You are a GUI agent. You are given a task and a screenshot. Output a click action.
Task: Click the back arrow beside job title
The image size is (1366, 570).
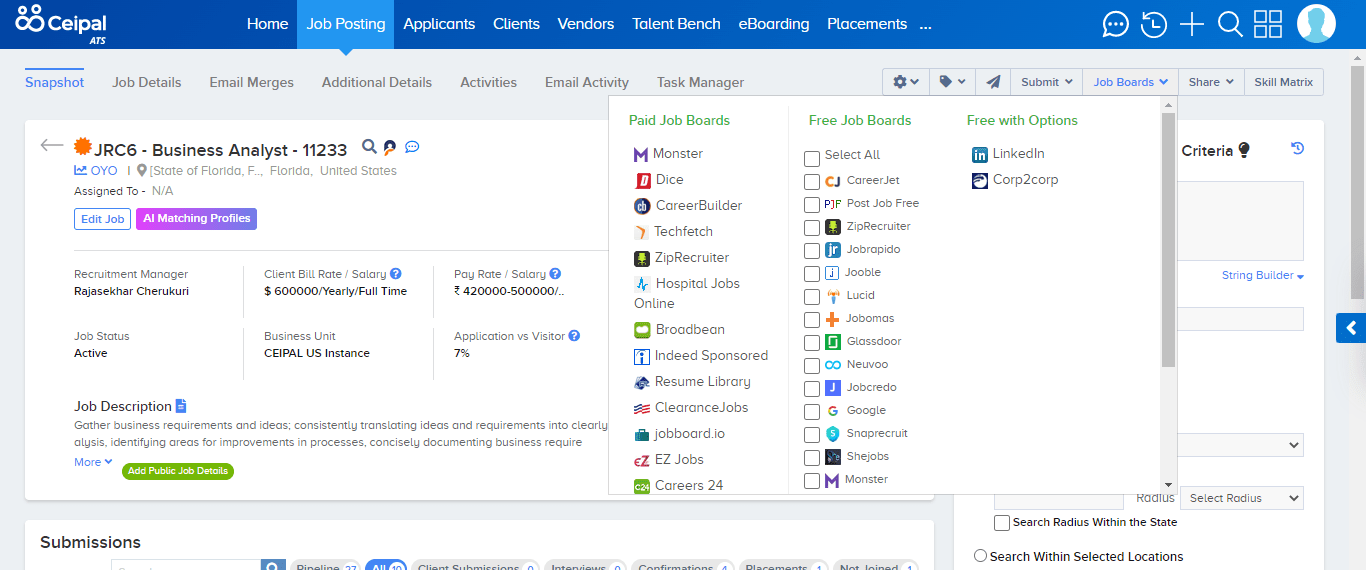pyautogui.click(x=52, y=146)
